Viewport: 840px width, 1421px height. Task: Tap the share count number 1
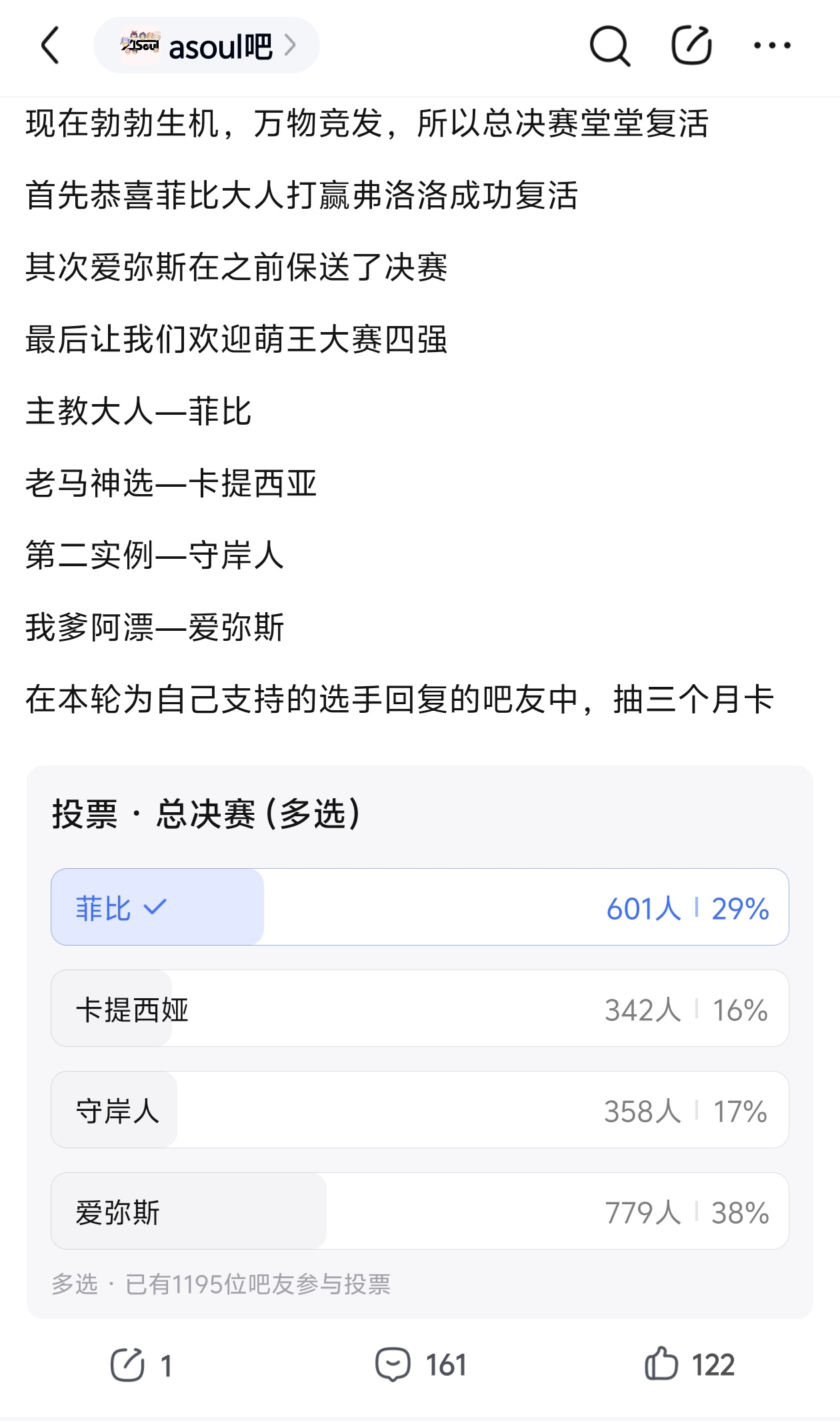coord(167,1366)
